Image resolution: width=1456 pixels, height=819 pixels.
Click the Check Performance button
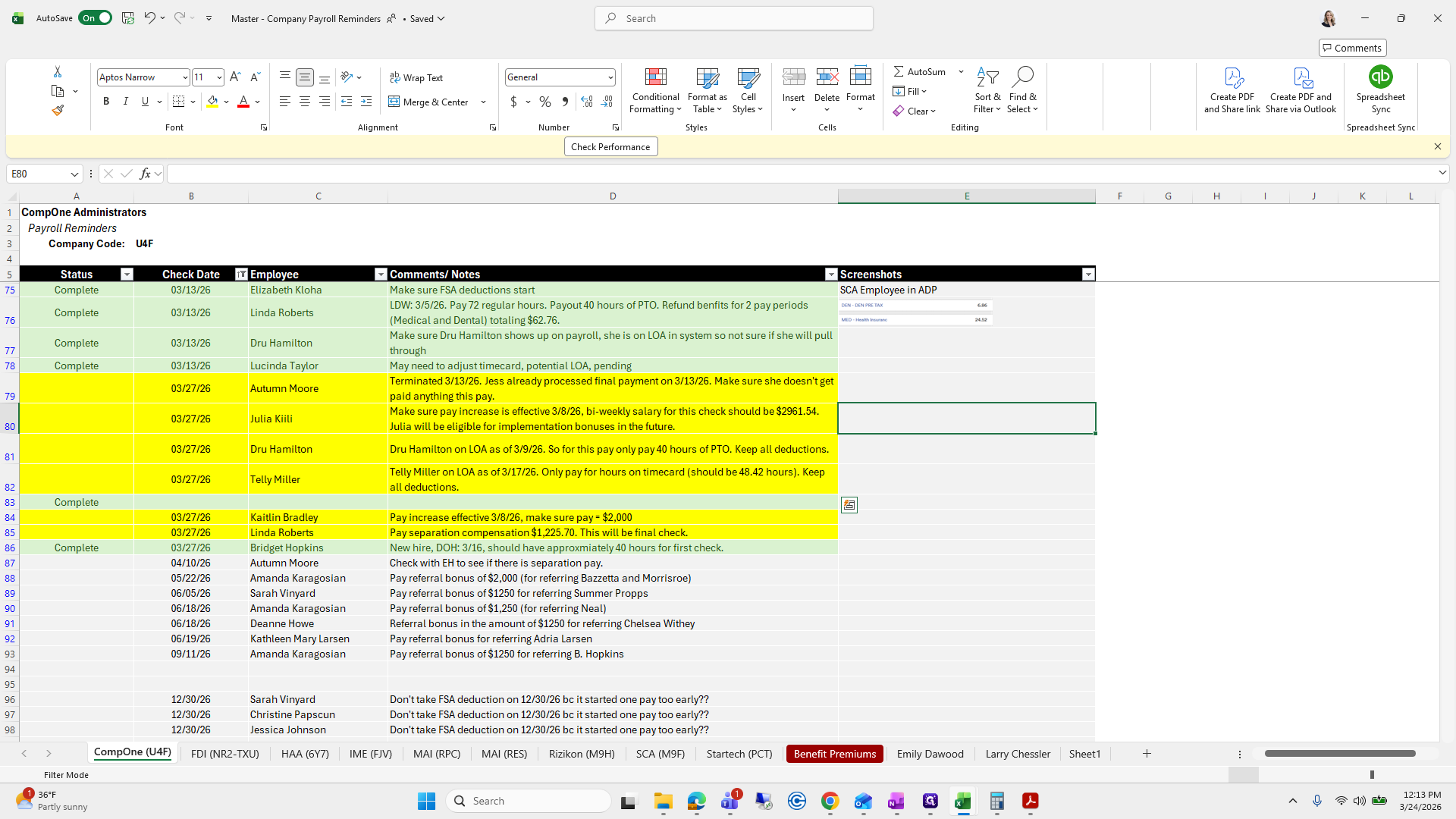pyautogui.click(x=610, y=147)
